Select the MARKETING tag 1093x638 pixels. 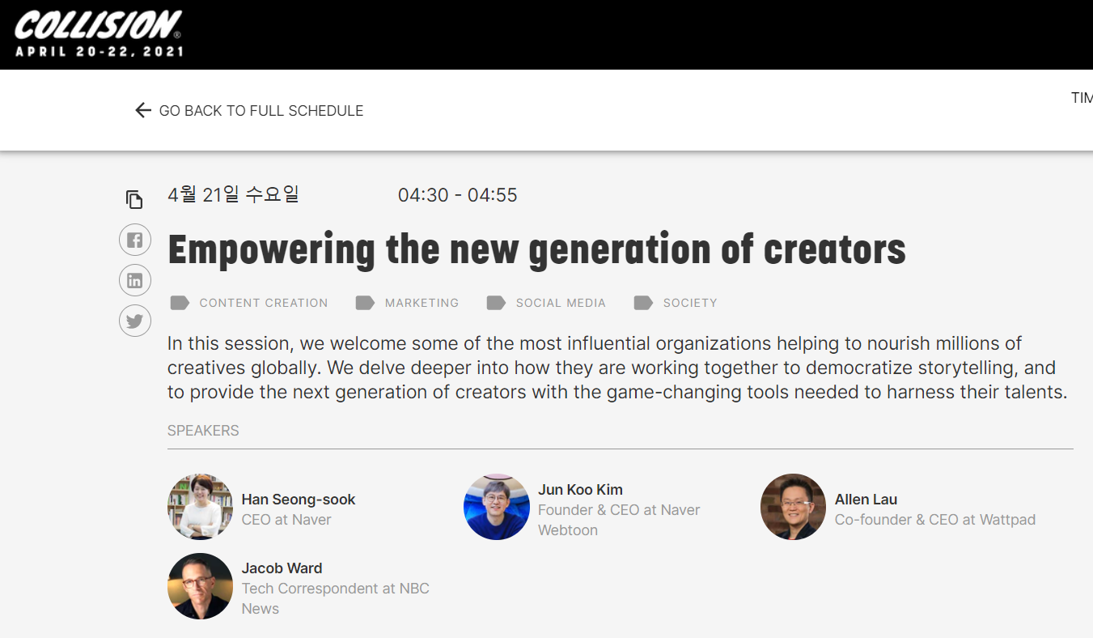(x=422, y=303)
